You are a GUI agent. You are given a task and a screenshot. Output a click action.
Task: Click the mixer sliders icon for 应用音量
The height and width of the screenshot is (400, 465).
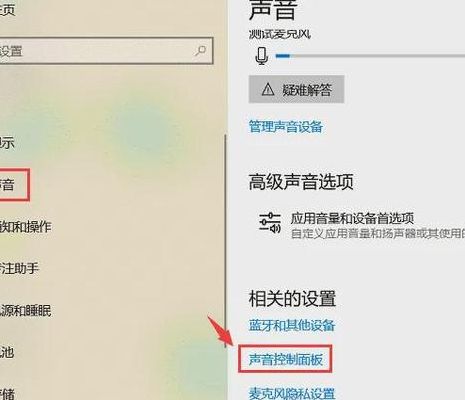click(270, 222)
